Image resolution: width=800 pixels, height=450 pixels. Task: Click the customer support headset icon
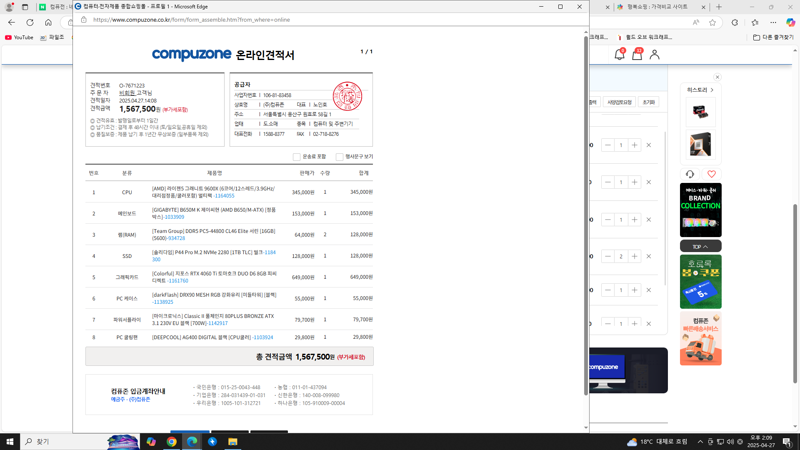[690, 174]
